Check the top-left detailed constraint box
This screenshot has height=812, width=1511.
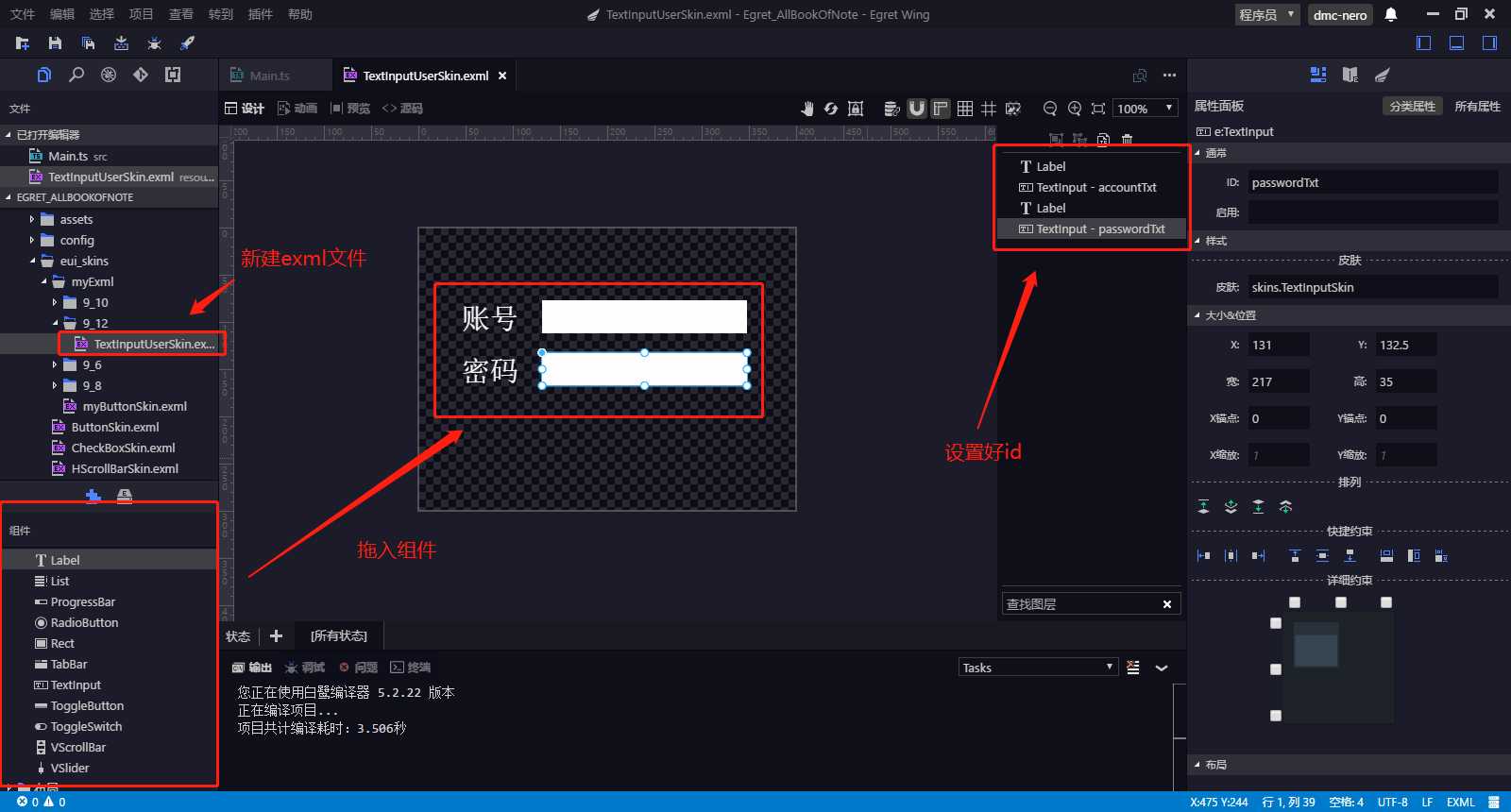point(1295,602)
